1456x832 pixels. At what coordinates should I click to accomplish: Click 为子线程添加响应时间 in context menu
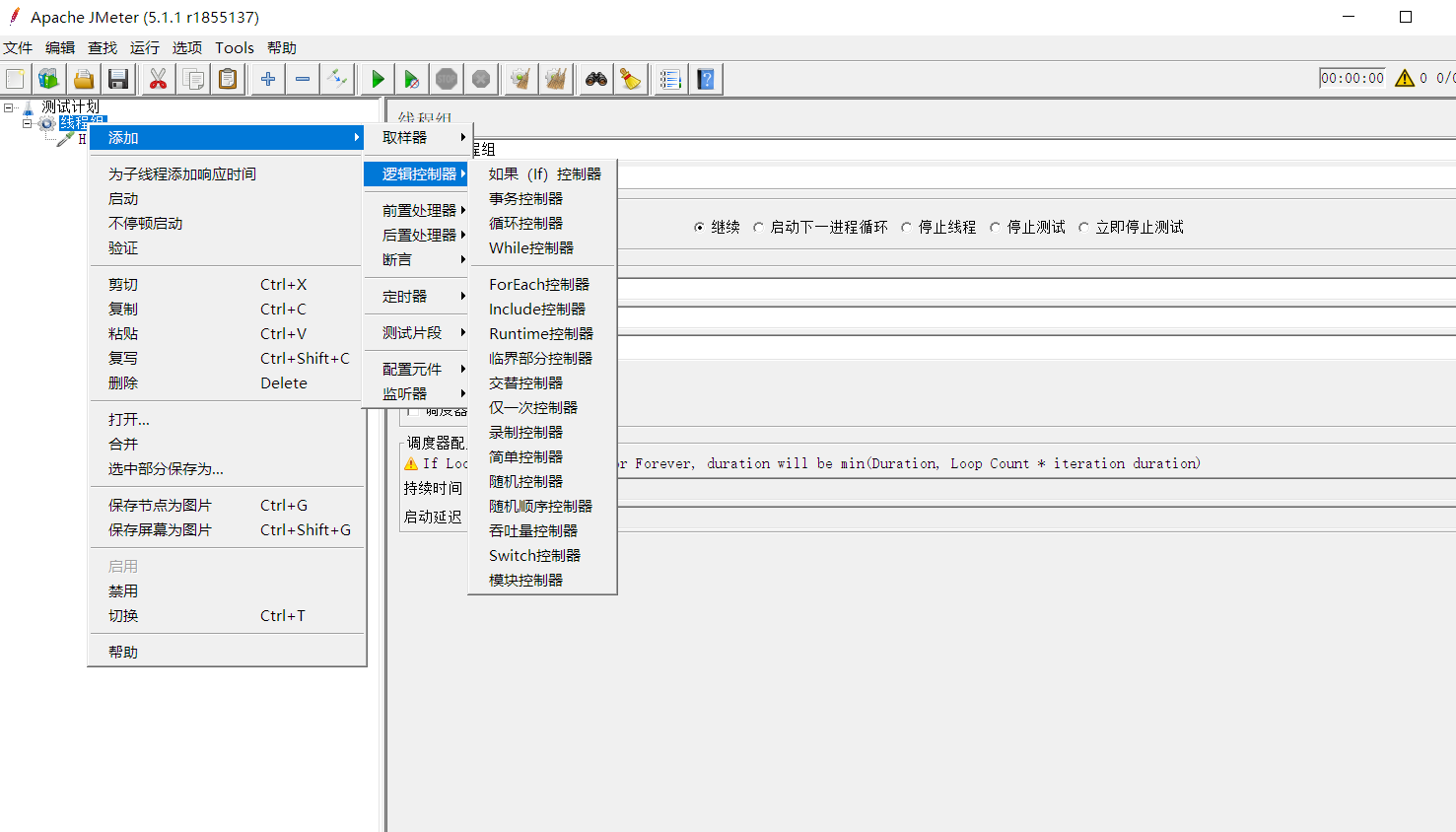(227, 173)
